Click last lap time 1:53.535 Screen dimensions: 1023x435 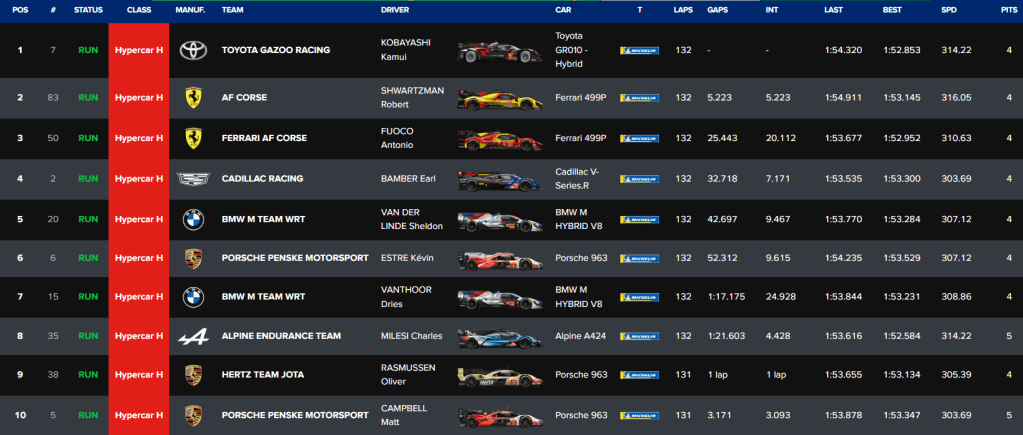pyautogui.click(x=843, y=179)
